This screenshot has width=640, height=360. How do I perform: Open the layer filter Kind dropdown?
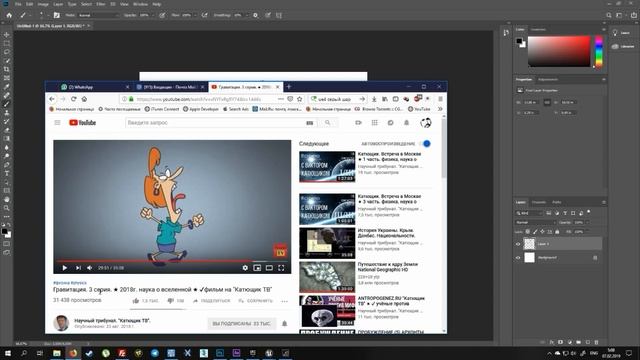[x=529, y=213]
